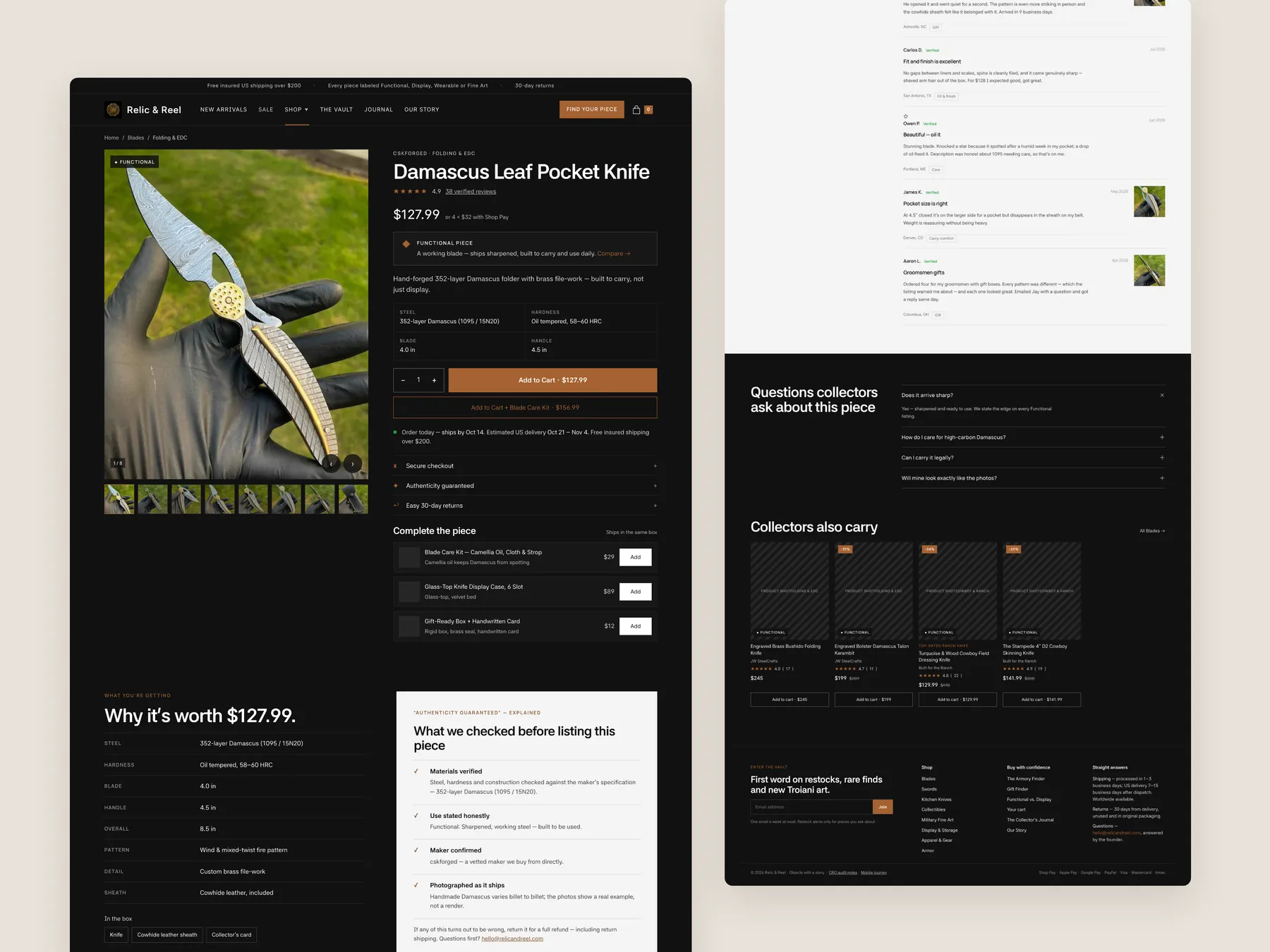Click the Relic & Reel logo emblem

point(113,109)
